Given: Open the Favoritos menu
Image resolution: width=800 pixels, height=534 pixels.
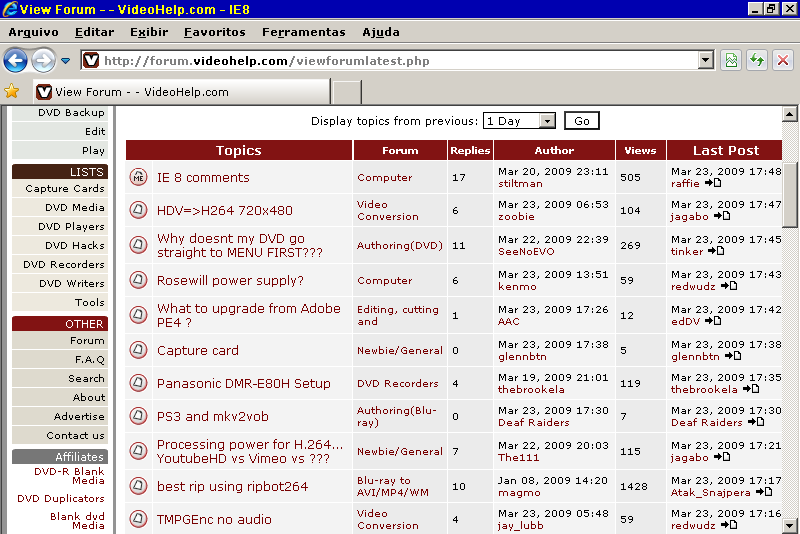Looking at the screenshot, I should (215, 32).
